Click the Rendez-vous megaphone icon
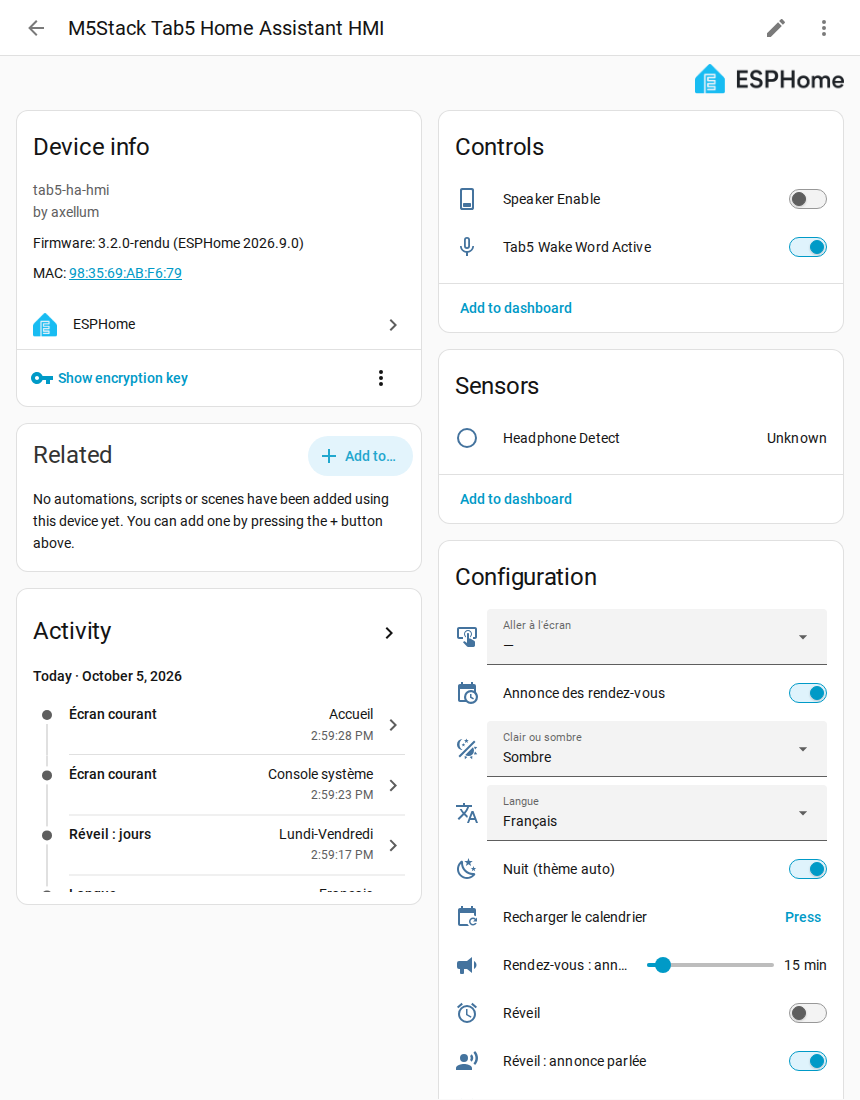Viewport: 860px width, 1100px height. [x=466, y=965]
